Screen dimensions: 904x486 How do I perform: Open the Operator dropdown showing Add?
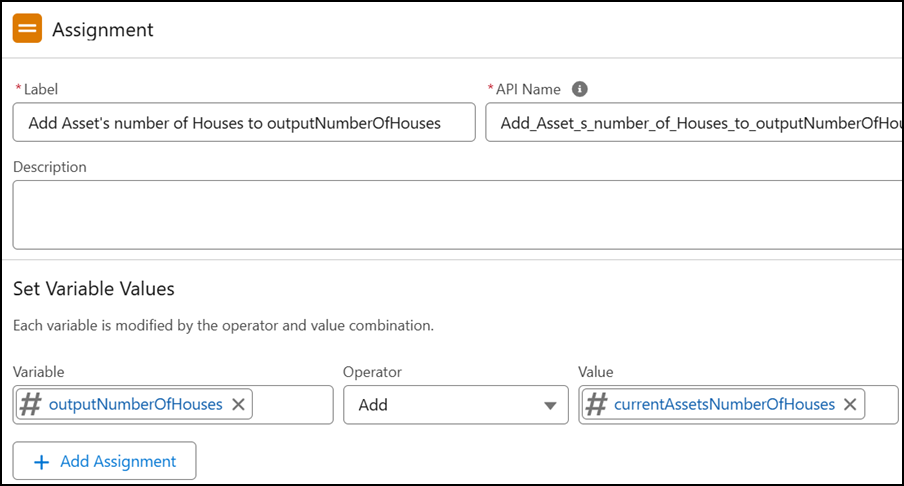pyautogui.click(x=455, y=405)
